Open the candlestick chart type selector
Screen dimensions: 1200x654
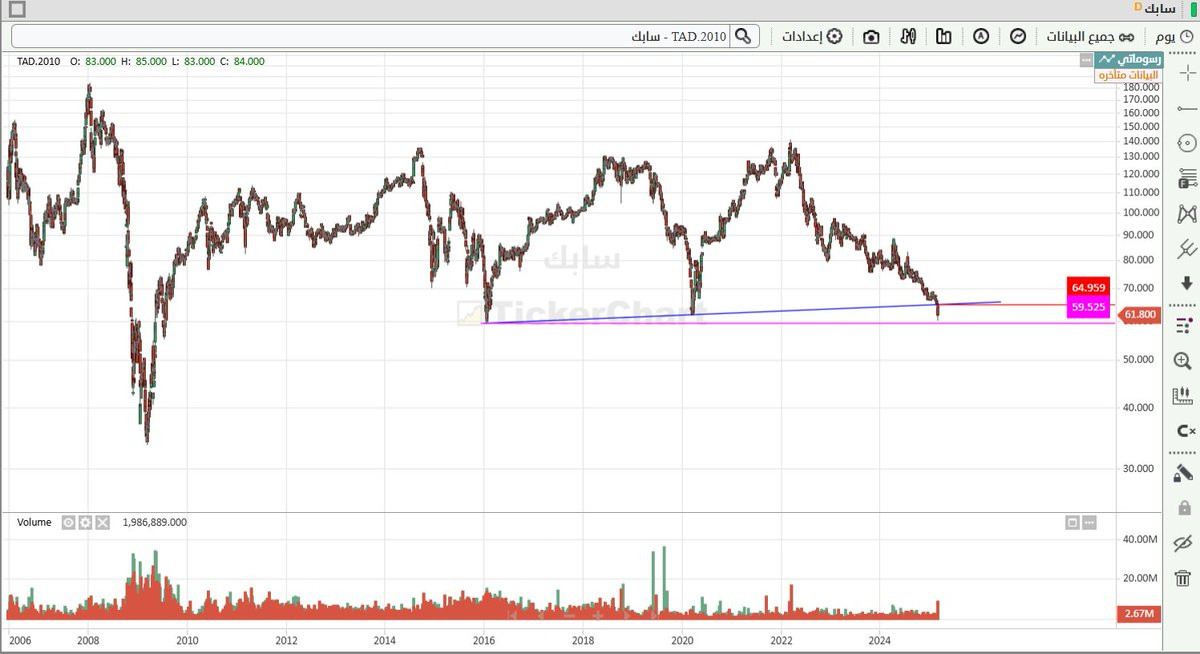(908, 37)
